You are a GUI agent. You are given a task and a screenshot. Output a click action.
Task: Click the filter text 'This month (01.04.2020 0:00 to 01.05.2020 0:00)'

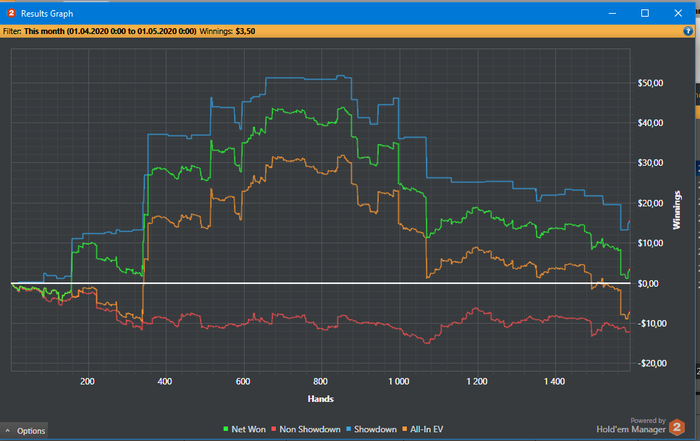click(110, 31)
